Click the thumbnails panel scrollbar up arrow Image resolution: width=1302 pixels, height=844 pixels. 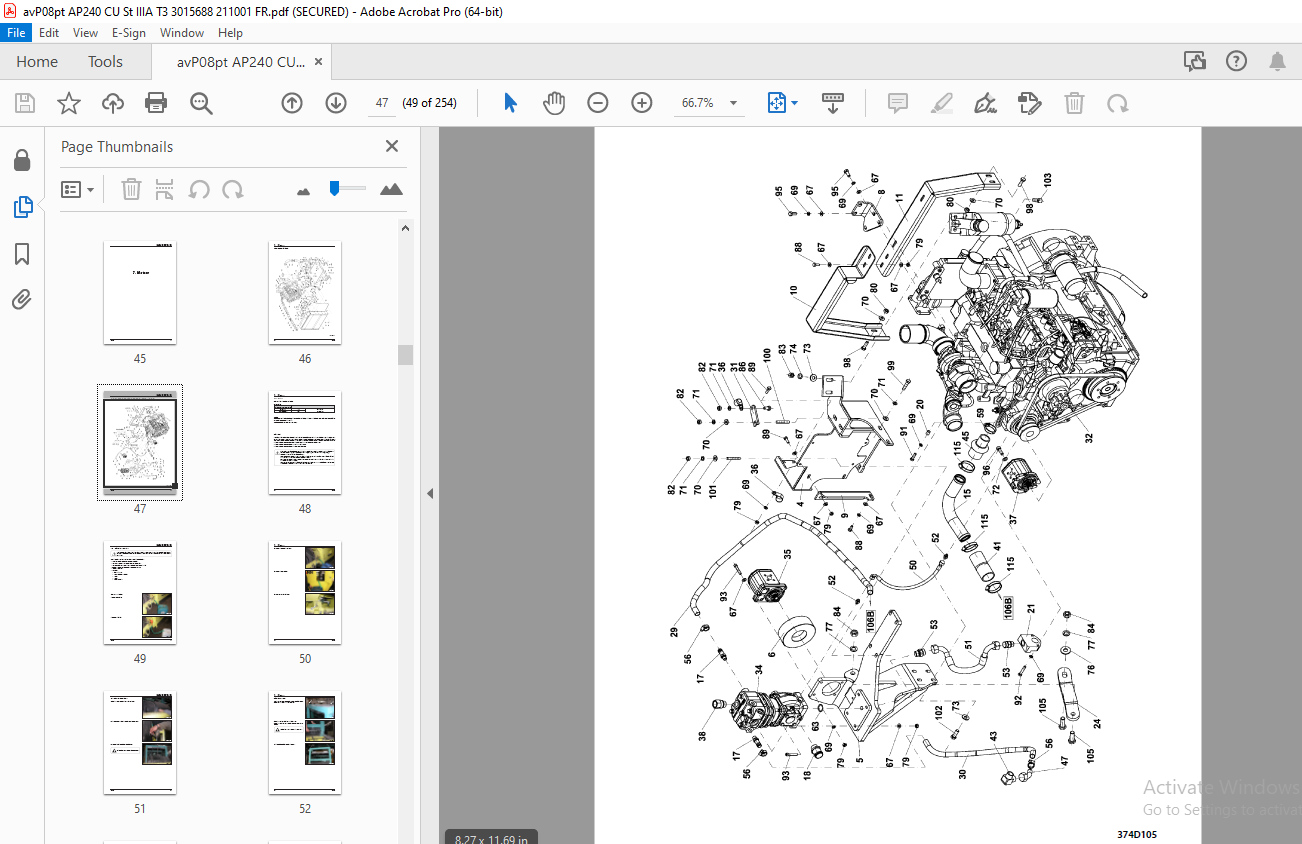tap(405, 228)
